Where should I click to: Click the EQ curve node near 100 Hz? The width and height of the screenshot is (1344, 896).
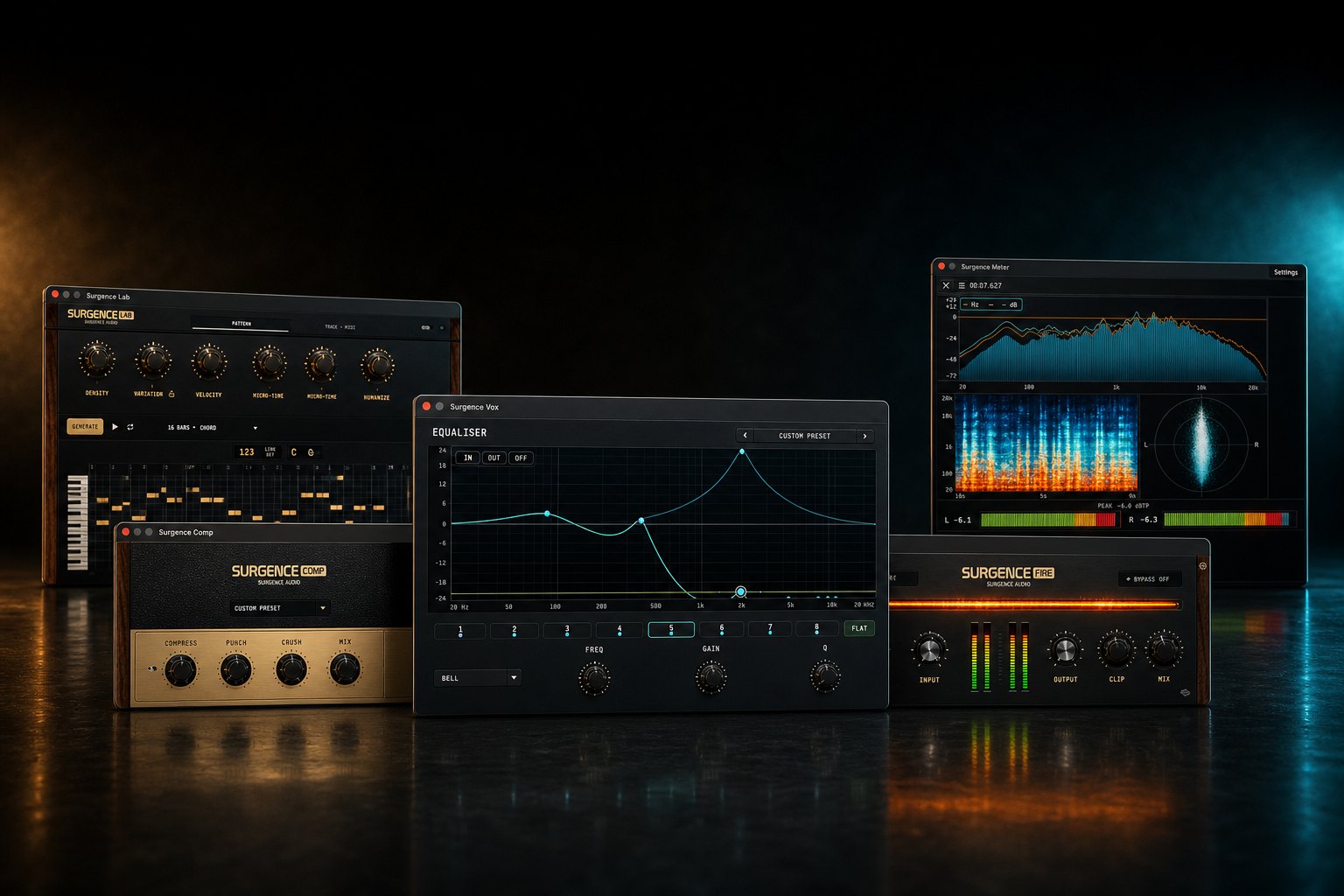548,514
